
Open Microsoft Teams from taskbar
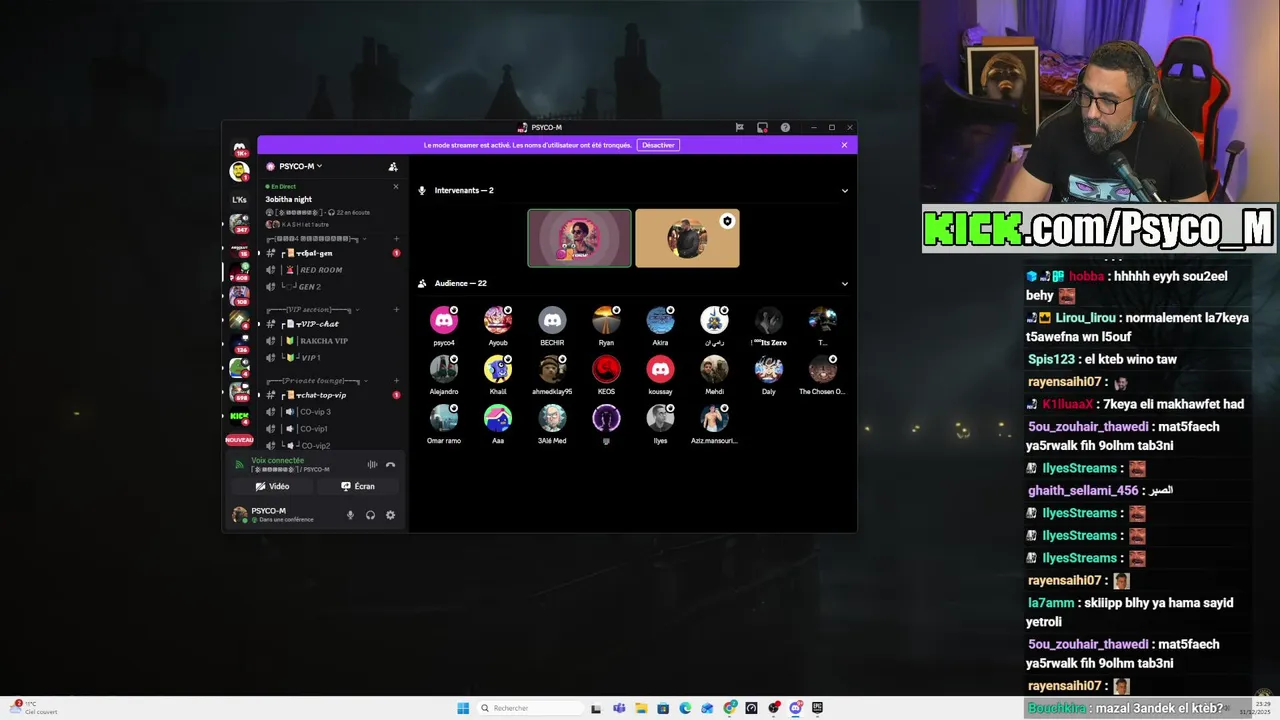click(619, 708)
